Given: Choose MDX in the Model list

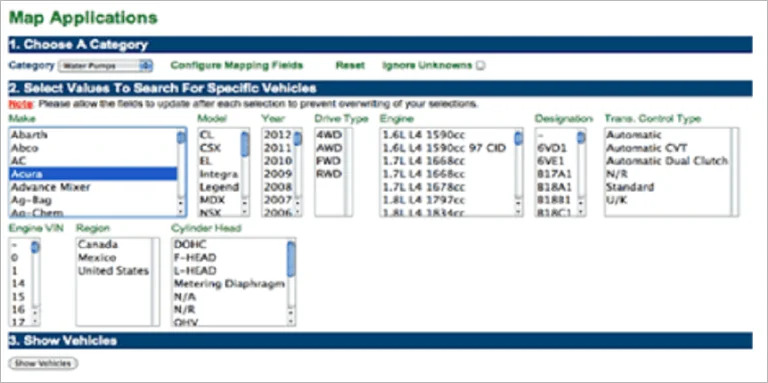Looking at the screenshot, I should coord(219,200).
